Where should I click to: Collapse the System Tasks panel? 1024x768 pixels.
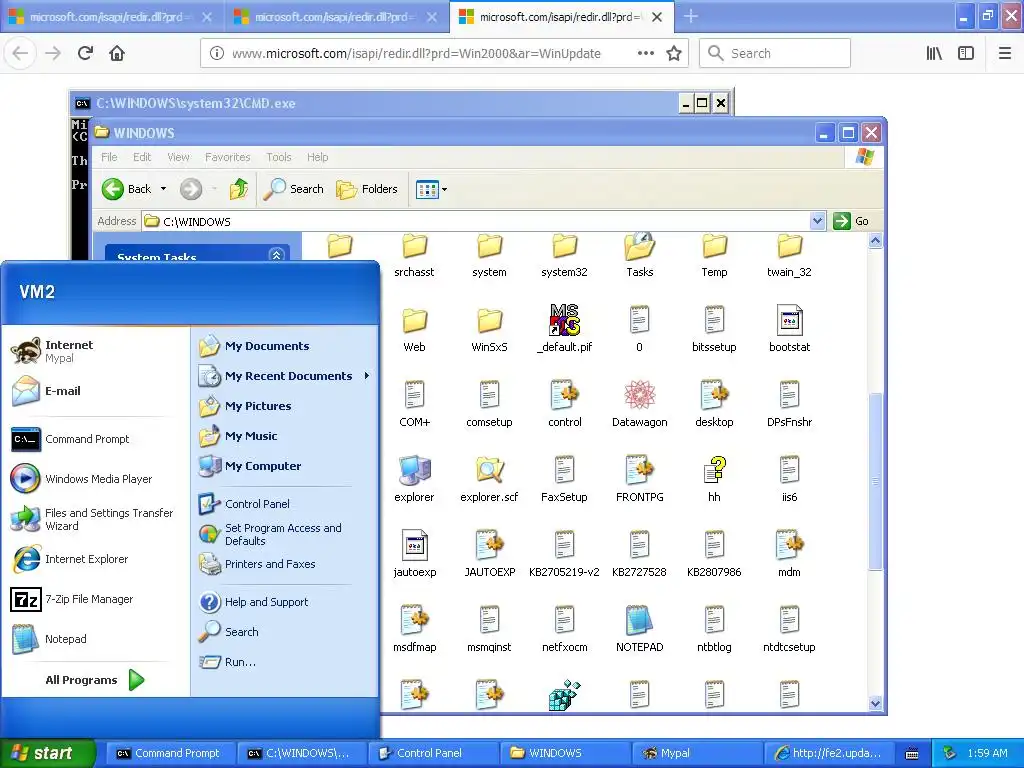pos(276,255)
